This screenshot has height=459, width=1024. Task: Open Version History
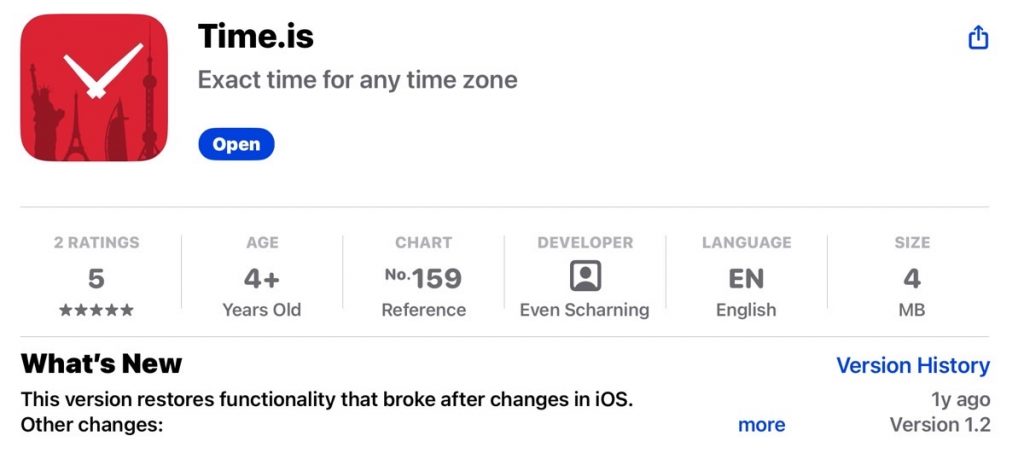(912, 366)
